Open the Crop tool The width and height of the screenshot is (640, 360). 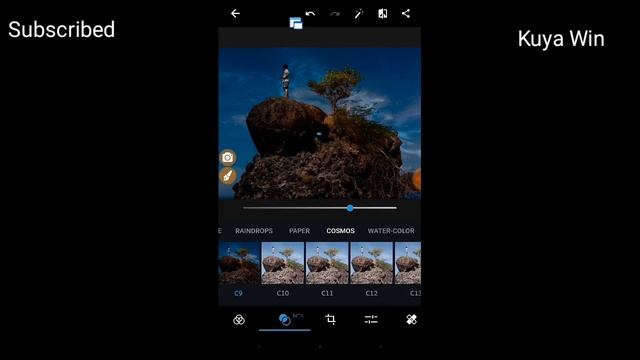(x=331, y=319)
